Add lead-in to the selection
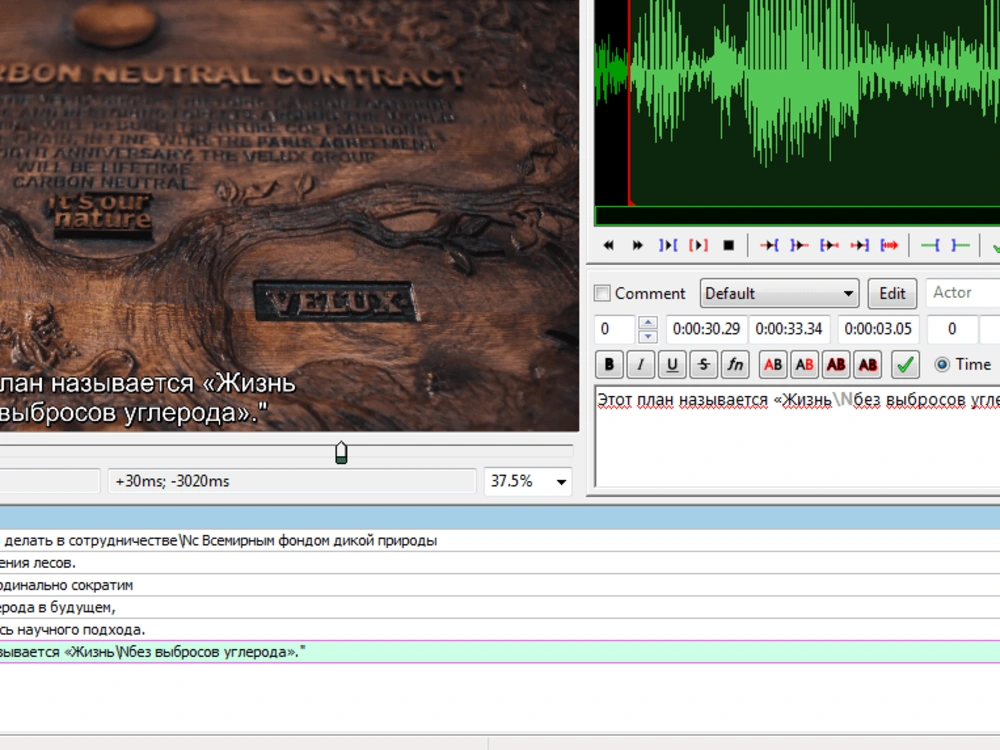The image size is (1000, 750). tap(930, 246)
